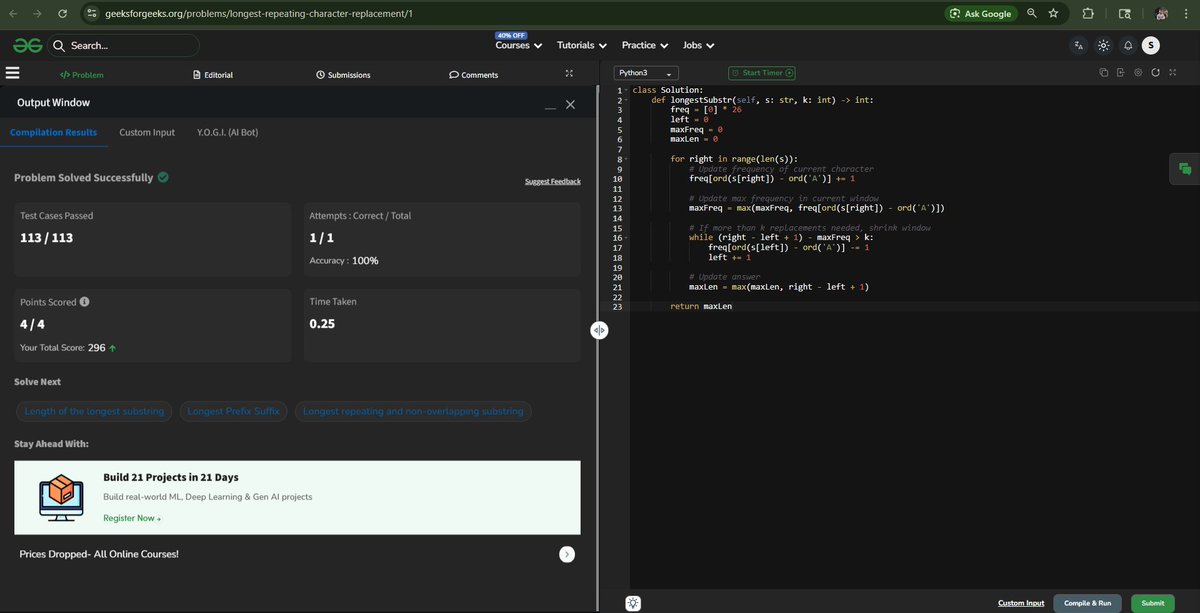Open Longest Prefix Suffix problem
This screenshot has height=613, width=1200.
(236, 411)
